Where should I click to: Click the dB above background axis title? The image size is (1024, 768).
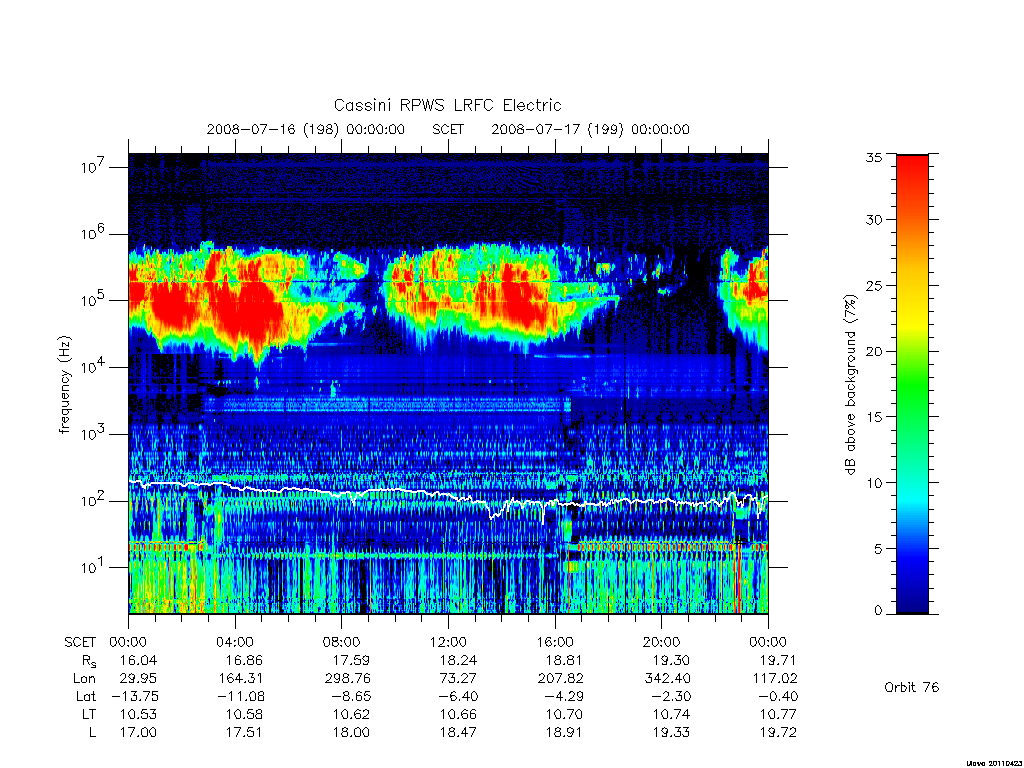850,385
